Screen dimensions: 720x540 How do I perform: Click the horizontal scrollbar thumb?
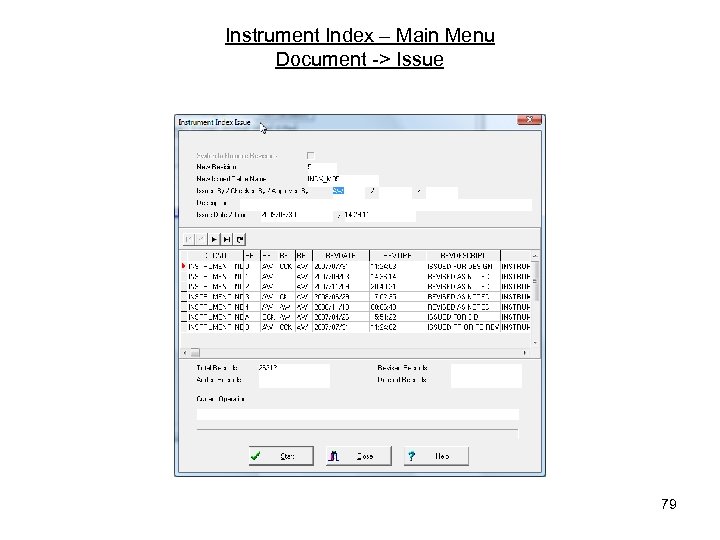pos(195,353)
